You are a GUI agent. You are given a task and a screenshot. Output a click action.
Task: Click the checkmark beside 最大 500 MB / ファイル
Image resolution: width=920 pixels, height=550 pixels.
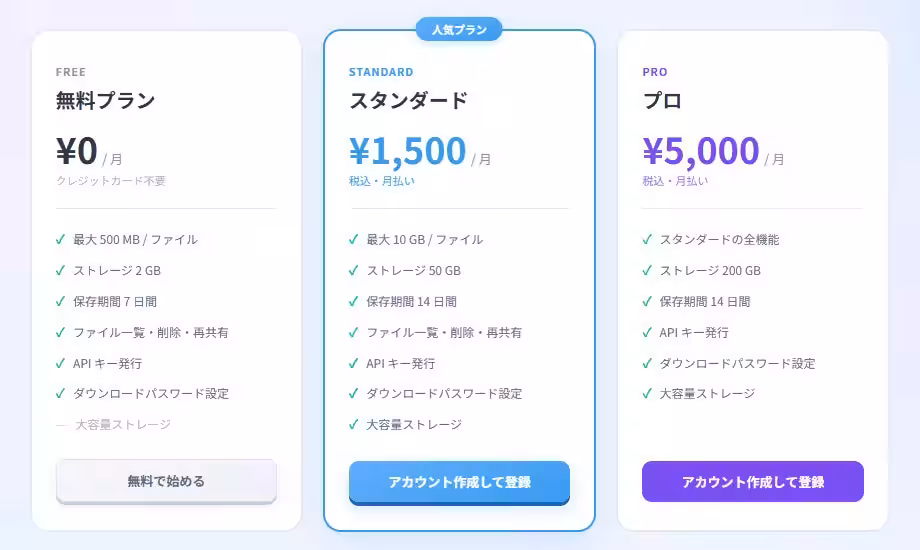click(x=60, y=239)
